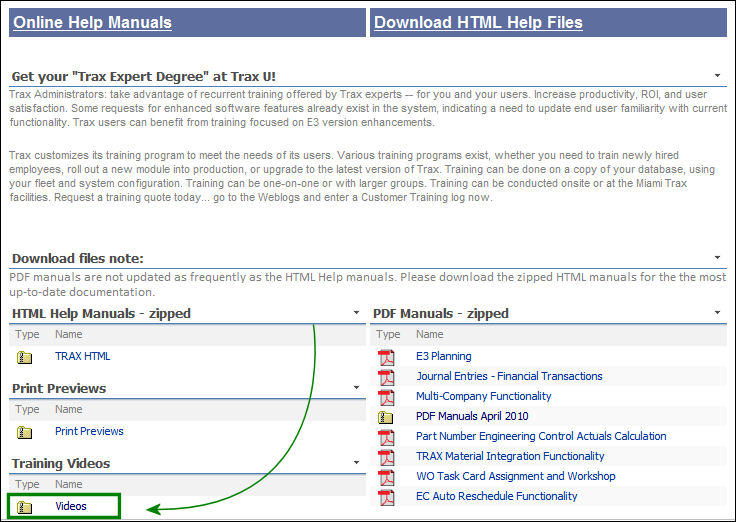
Task: Click the PDF icon beside Journal Entries
Action: [x=387, y=377]
